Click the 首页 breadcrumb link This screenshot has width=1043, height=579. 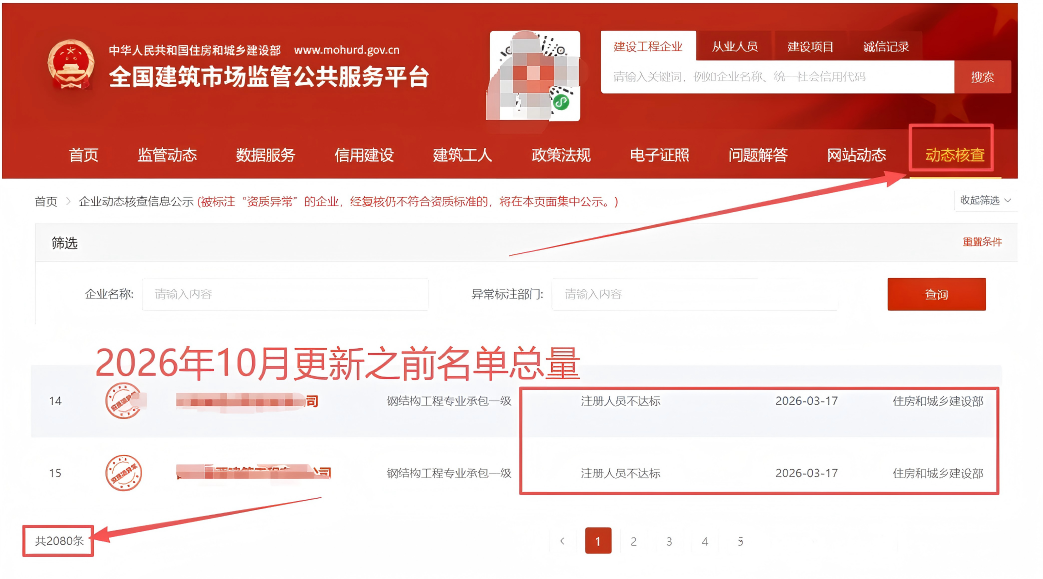[46, 202]
